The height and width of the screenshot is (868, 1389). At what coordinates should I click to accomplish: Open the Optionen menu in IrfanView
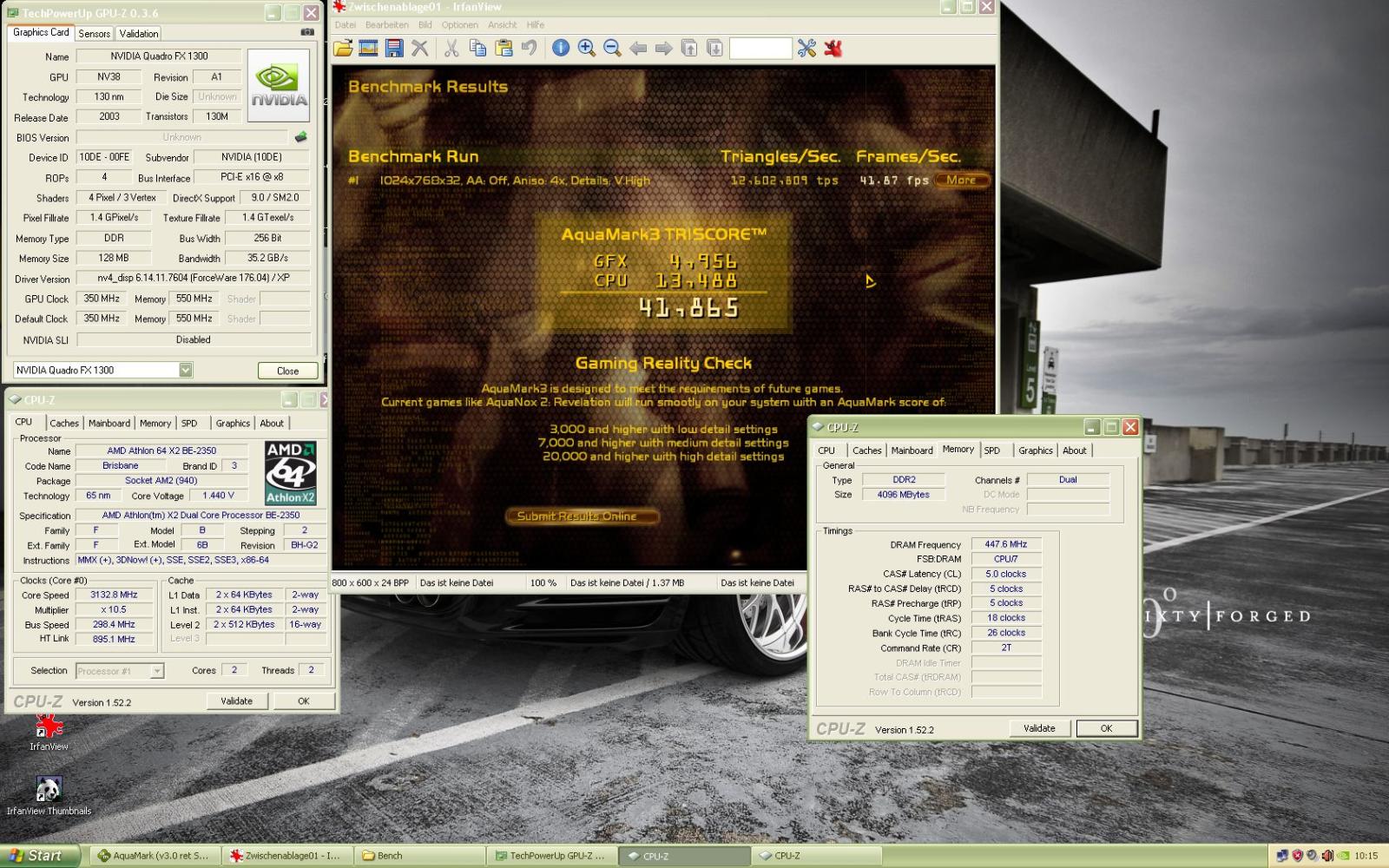[x=460, y=25]
